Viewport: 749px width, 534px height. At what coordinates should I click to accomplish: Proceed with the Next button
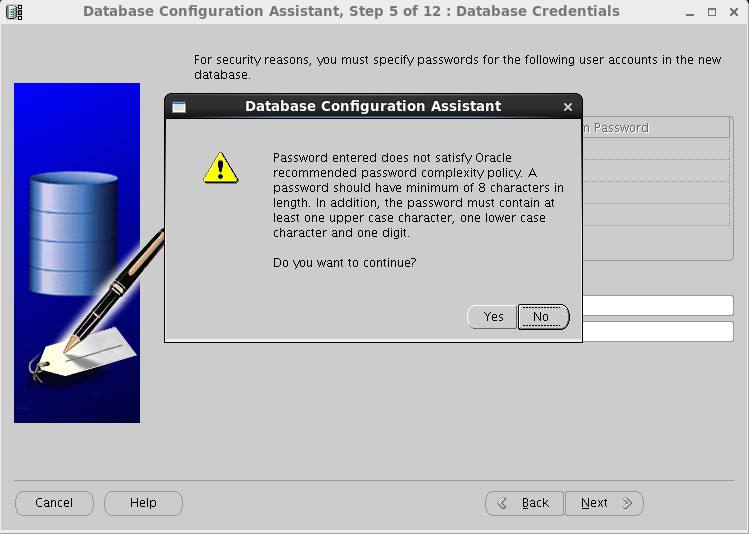(604, 503)
